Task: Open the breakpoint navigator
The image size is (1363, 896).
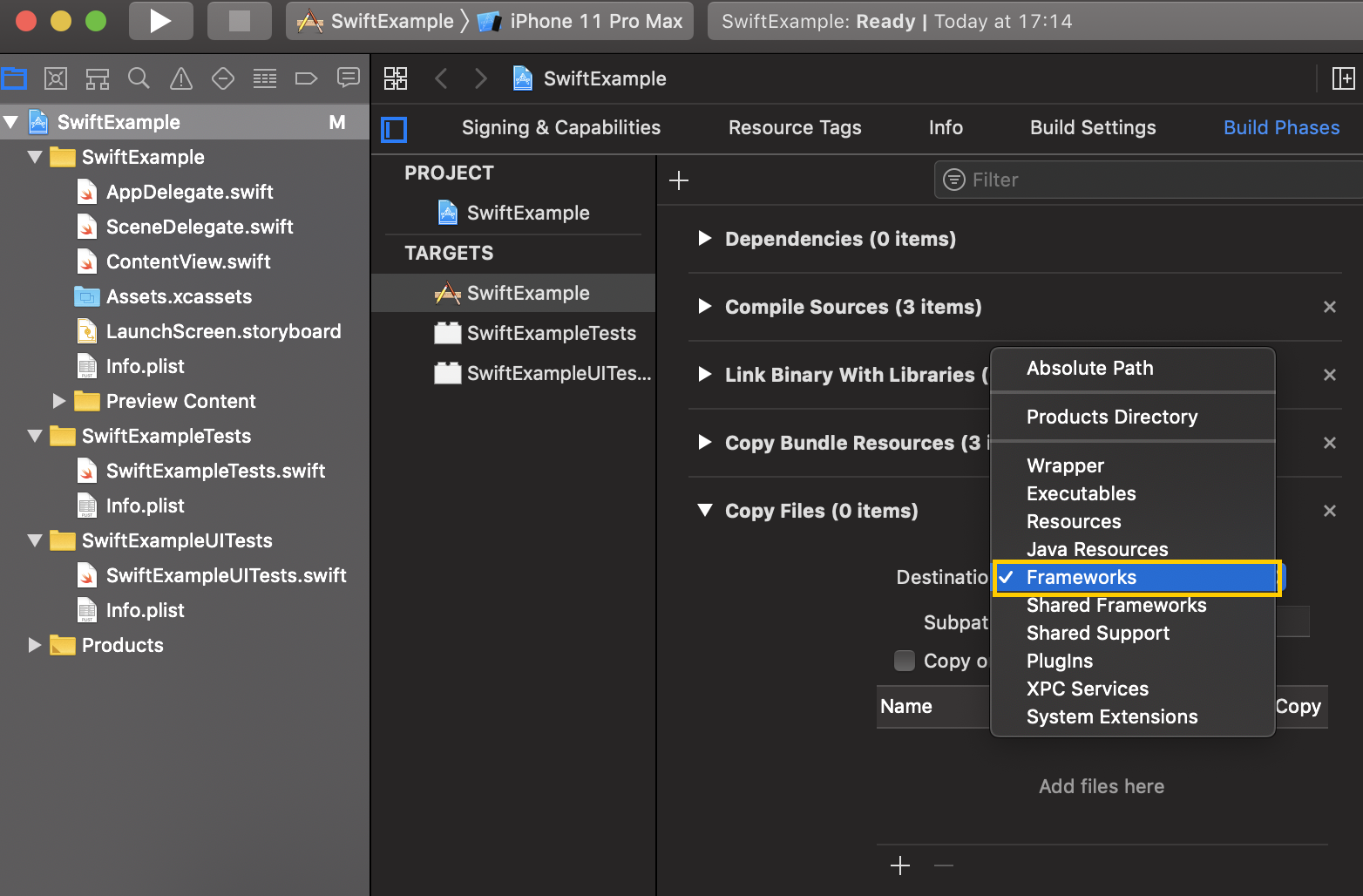Action: click(306, 79)
